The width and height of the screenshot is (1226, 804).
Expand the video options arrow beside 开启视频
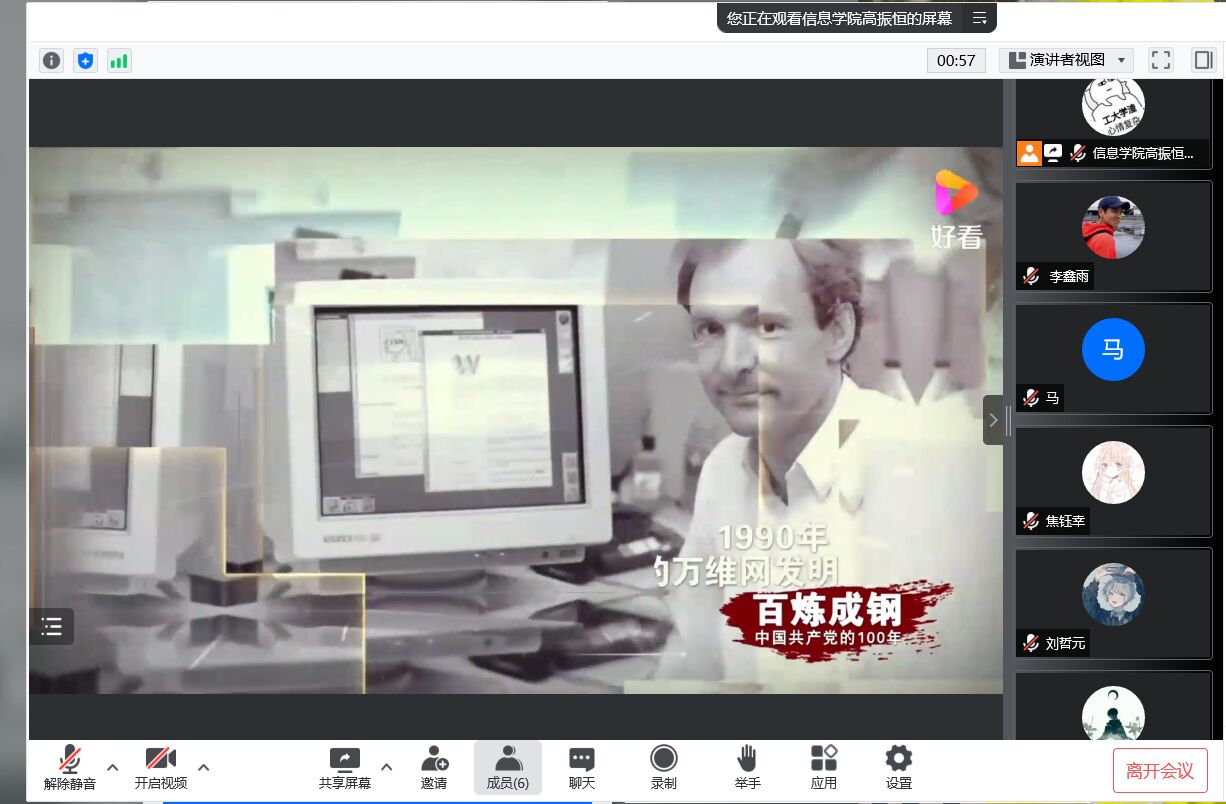(x=204, y=768)
